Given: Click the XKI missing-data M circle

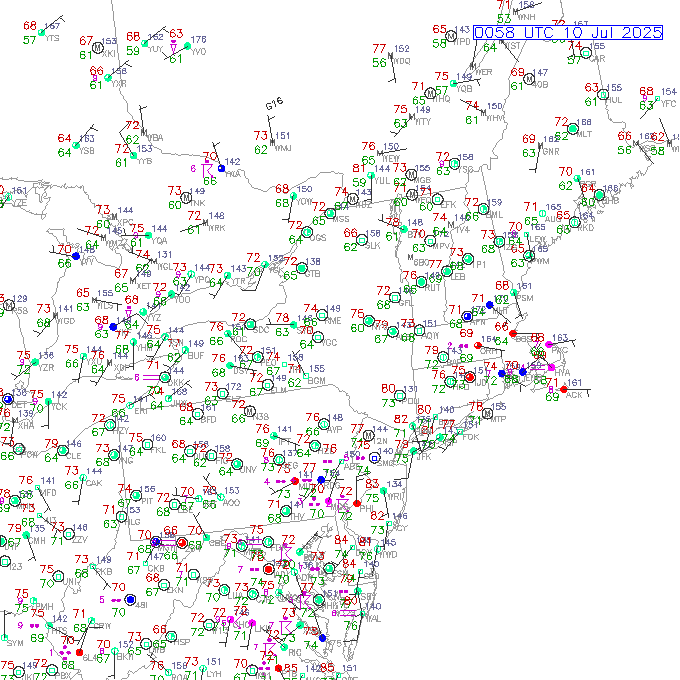Looking at the screenshot, I should coord(98,48).
